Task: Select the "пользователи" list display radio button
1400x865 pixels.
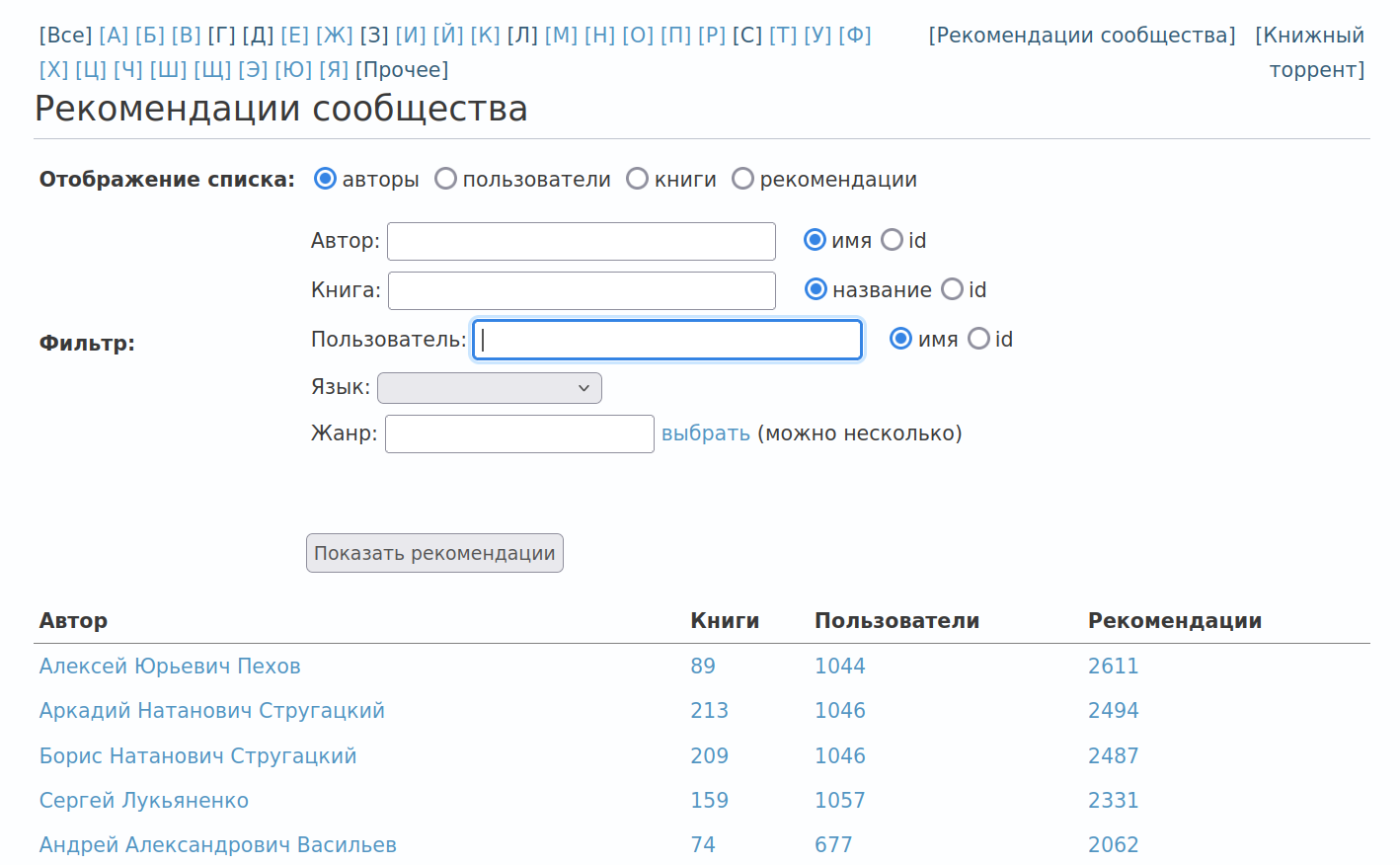Action: click(x=446, y=179)
